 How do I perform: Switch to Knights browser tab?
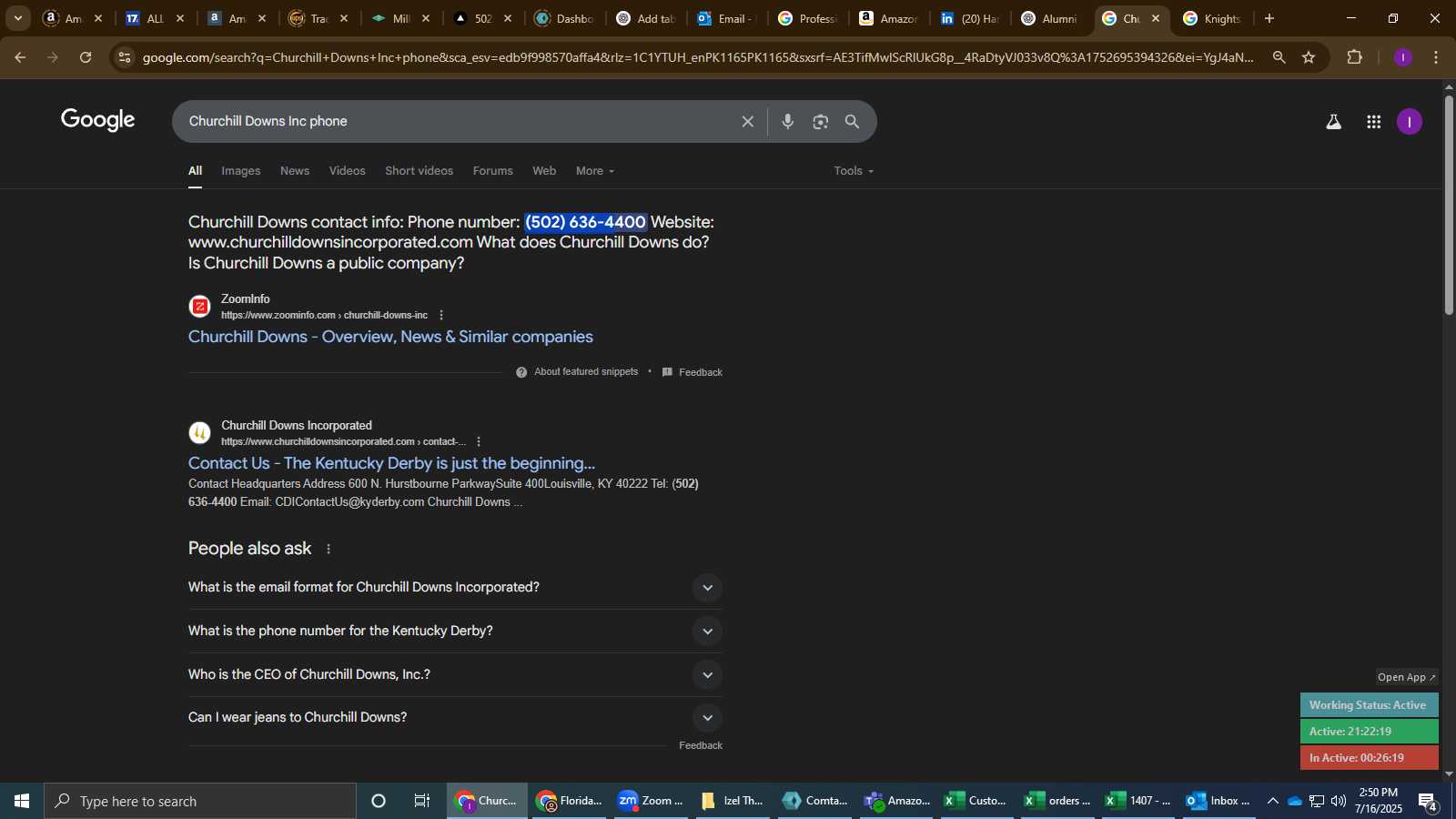(1212, 18)
